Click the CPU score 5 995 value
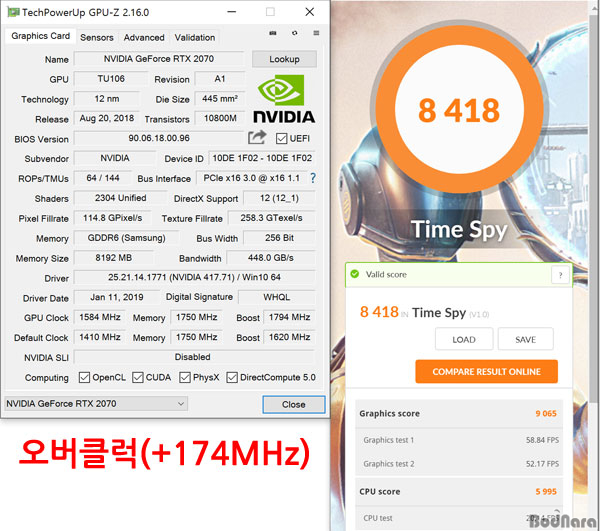The image size is (600, 531). pyautogui.click(x=546, y=491)
